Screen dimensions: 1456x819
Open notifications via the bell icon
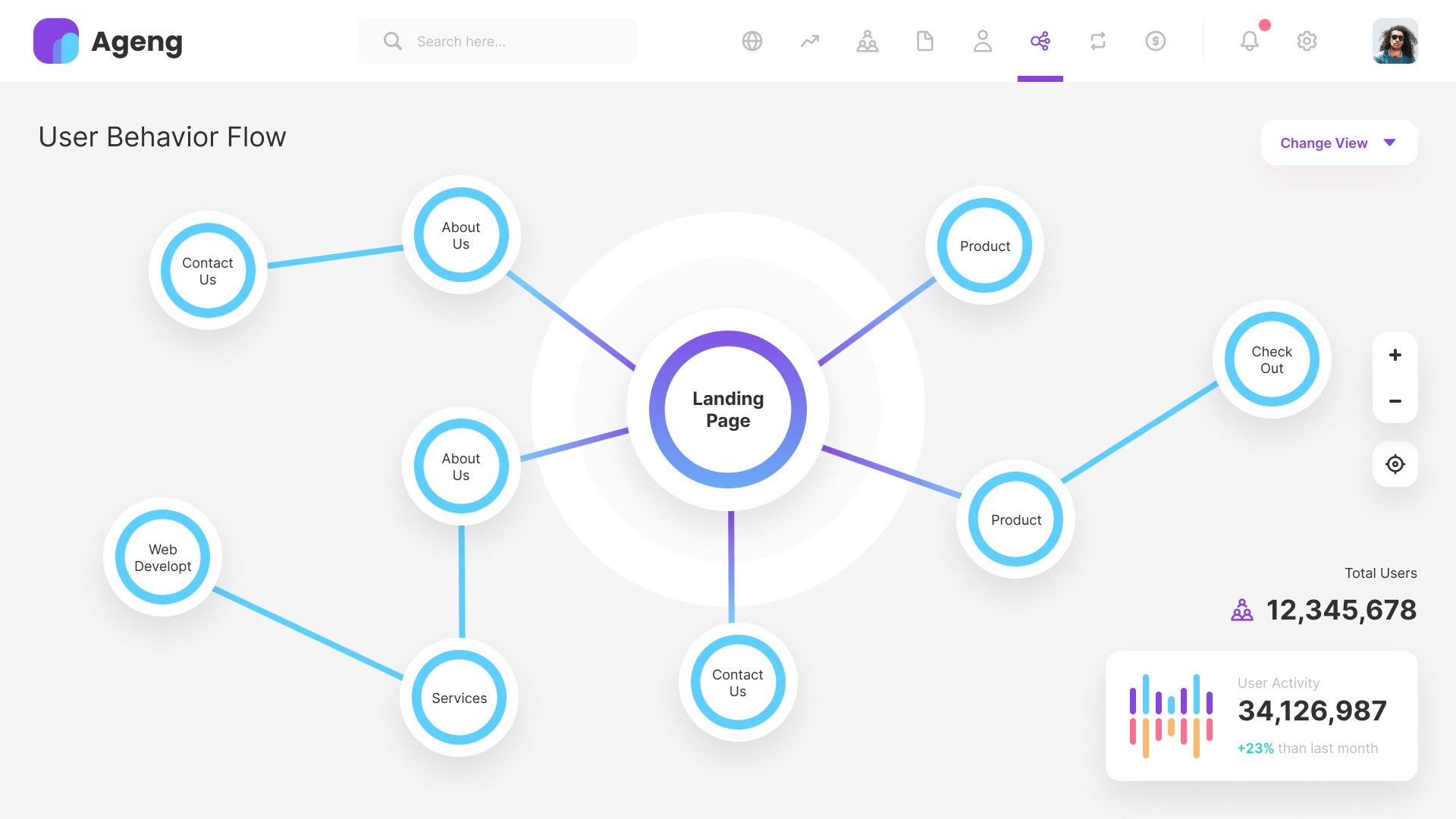[1249, 41]
